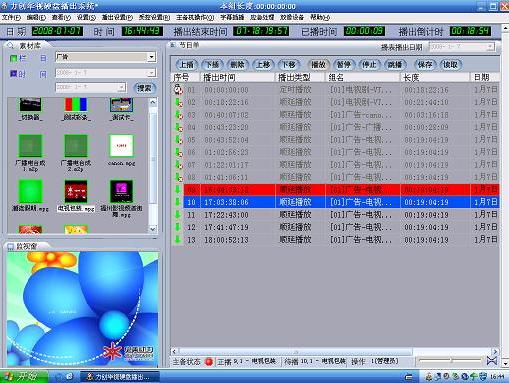
Task: Open the 查看(V) menu
Action: pyautogui.click(x=61, y=17)
